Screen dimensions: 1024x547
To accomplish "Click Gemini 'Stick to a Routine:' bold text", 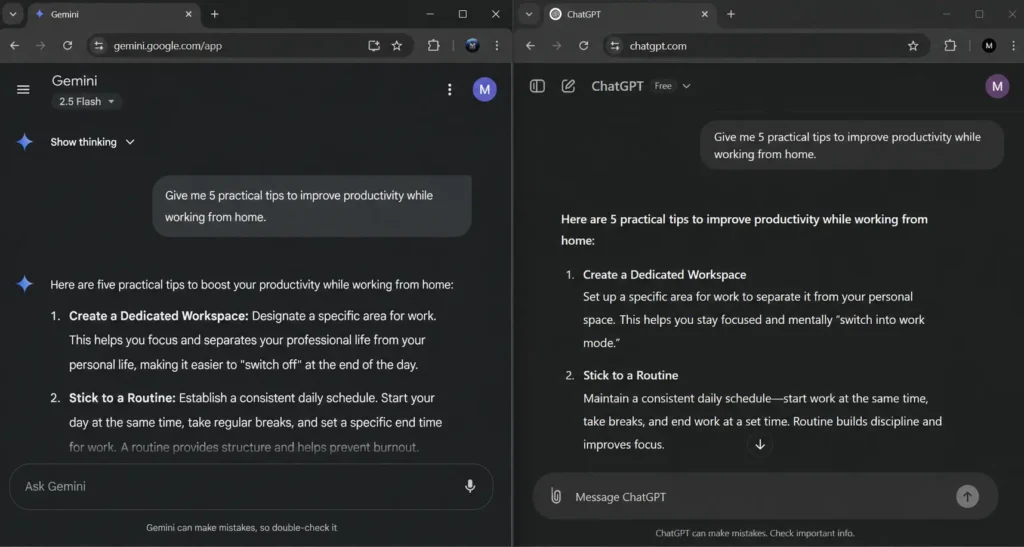I will (x=122, y=398).
